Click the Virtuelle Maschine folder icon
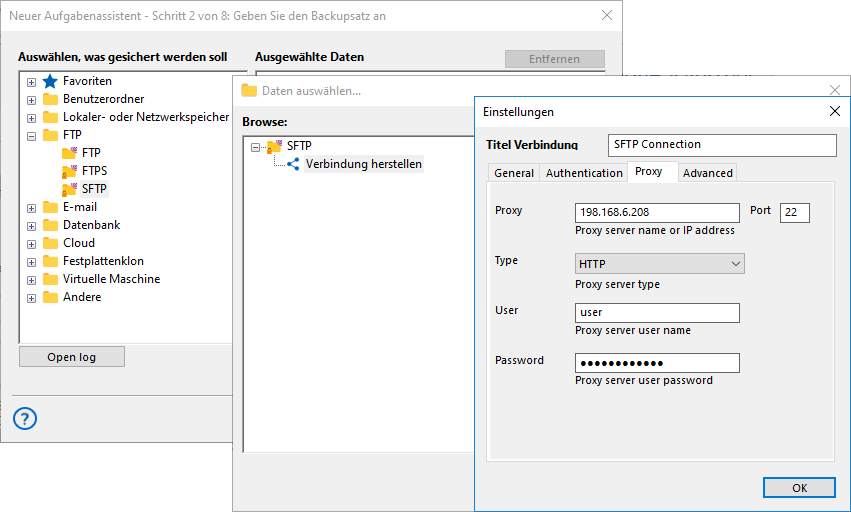The height and width of the screenshot is (512, 851). point(50,279)
